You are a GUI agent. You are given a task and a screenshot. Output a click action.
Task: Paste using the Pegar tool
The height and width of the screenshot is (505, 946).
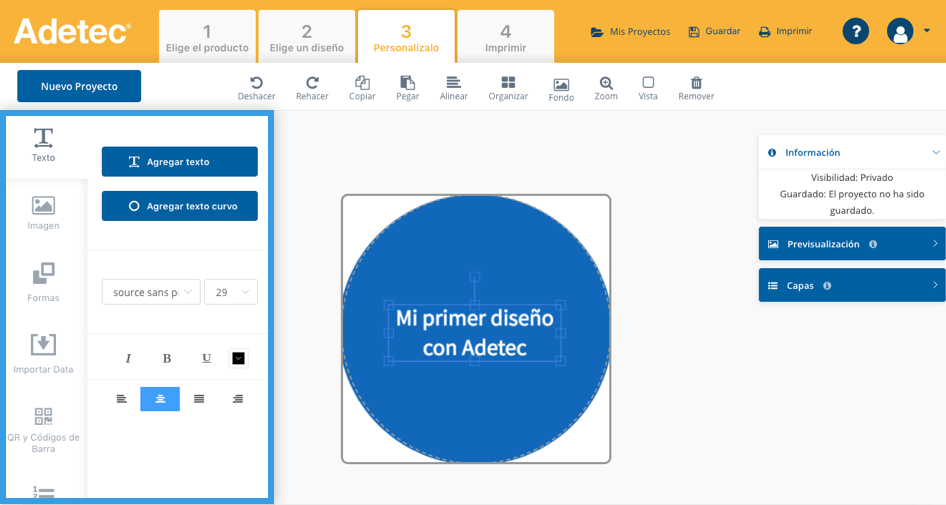[407, 87]
